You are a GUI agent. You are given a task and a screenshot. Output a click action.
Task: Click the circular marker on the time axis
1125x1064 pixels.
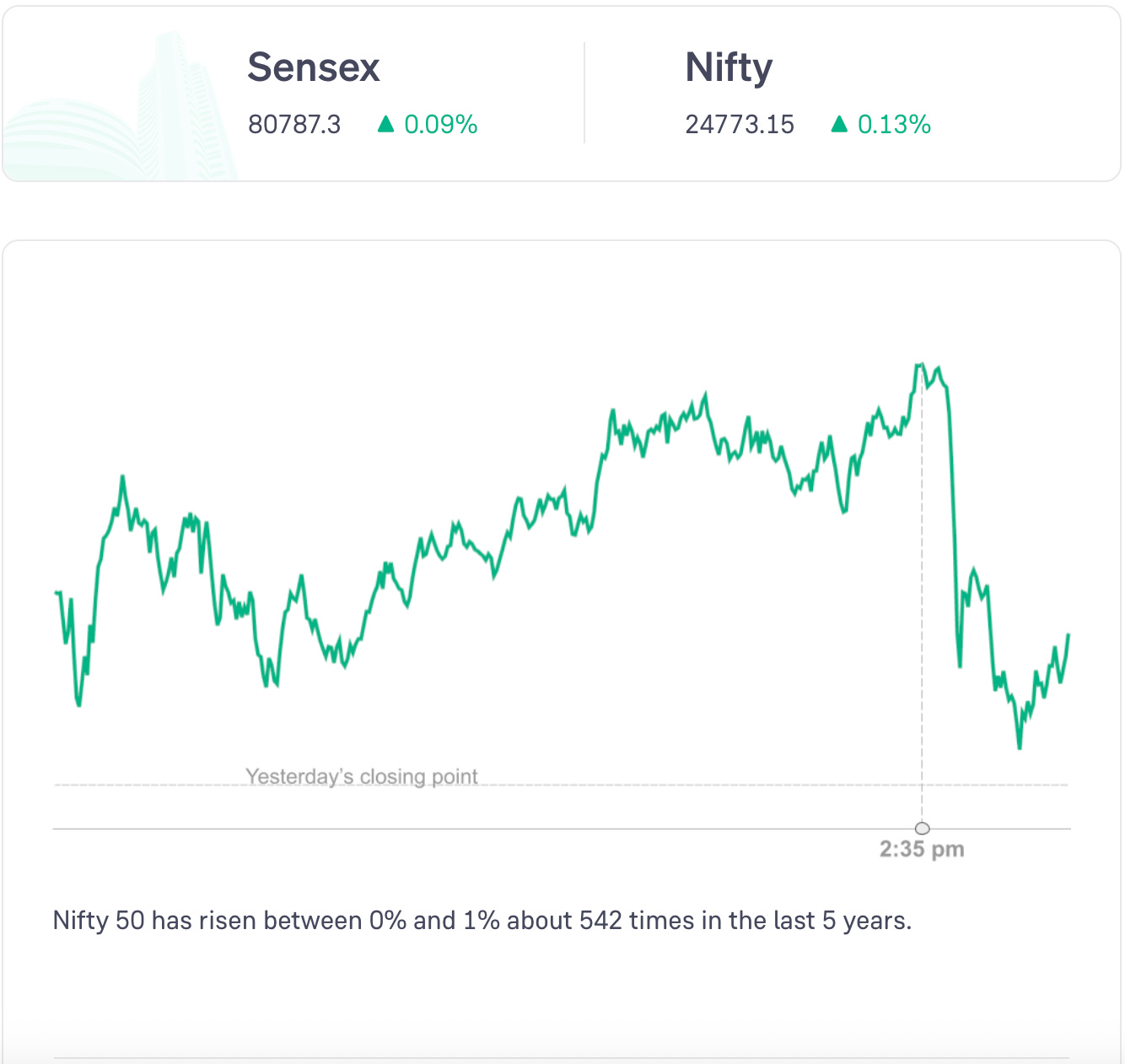[923, 828]
